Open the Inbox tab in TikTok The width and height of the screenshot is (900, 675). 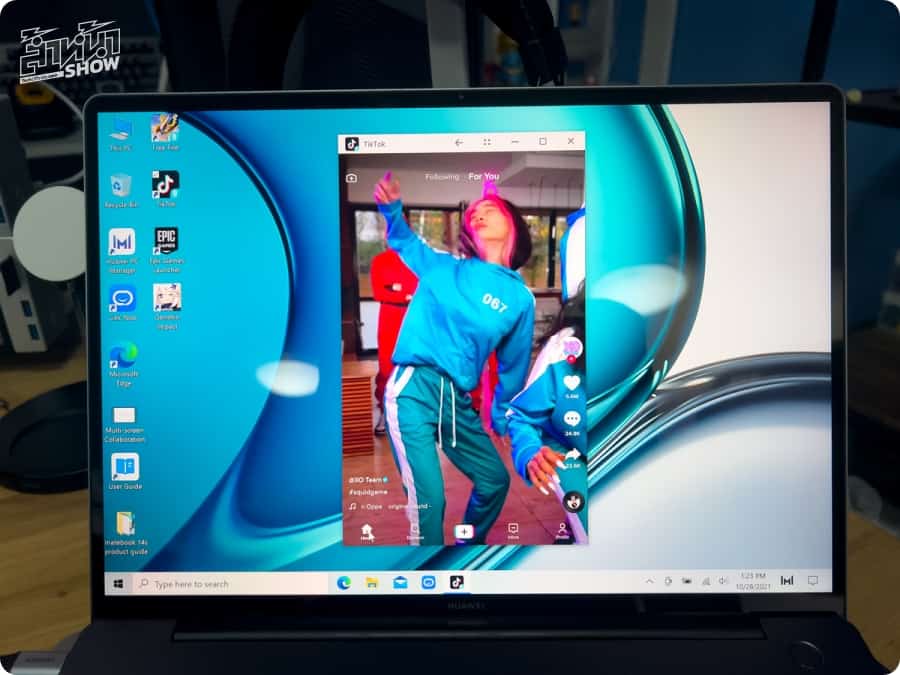pos(513,532)
